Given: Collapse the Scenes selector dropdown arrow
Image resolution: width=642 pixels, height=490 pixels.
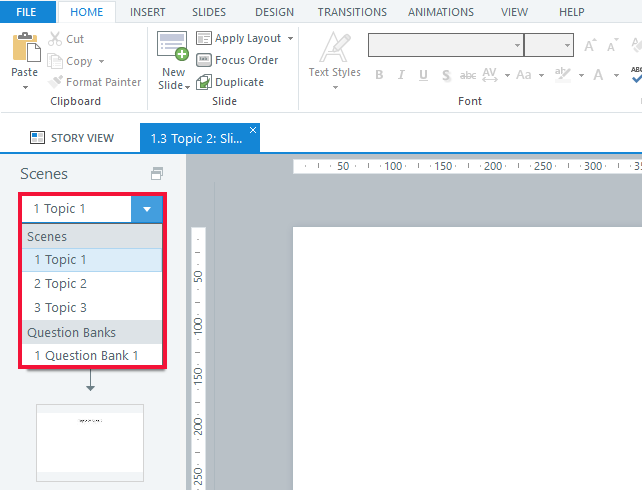Looking at the screenshot, I should tap(147, 209).
